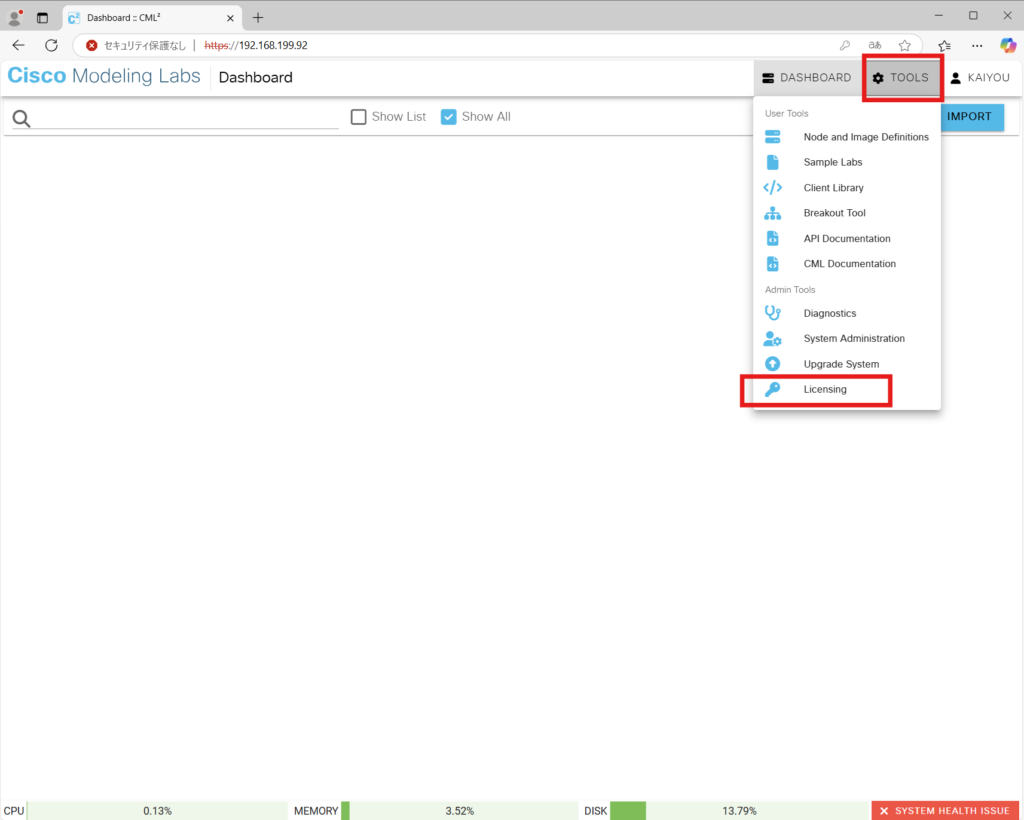Open Licensing from Admin Tools
This screenshot has width=1024, height=820.
click(847, 390)
